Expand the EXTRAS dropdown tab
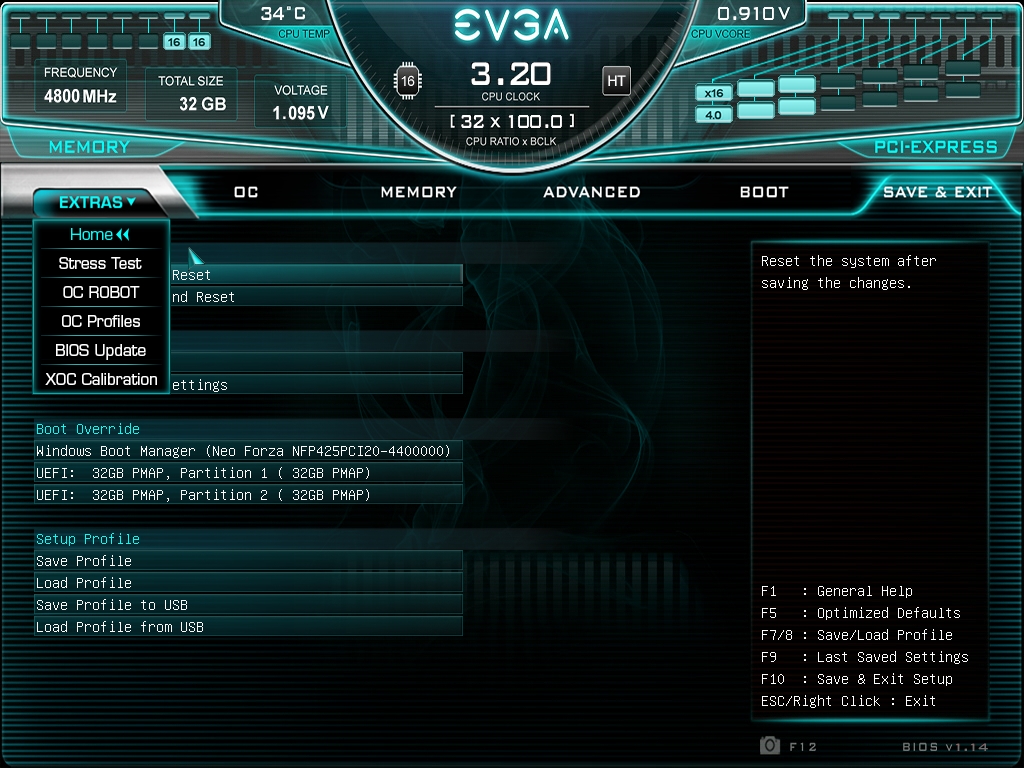Image resolution: width=1024 pixels, height=768 pixels. [97, 202]
